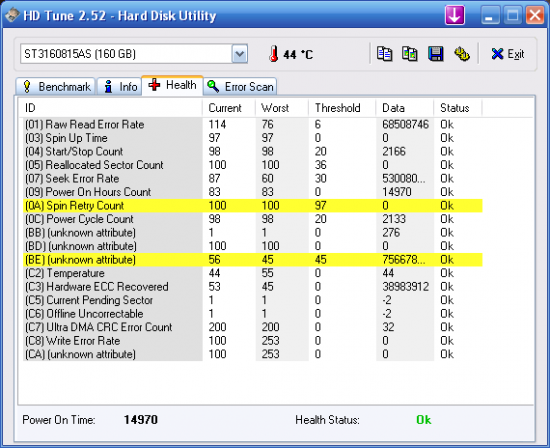Click the purple down-arrow title bar button

(x=455, y=15)
